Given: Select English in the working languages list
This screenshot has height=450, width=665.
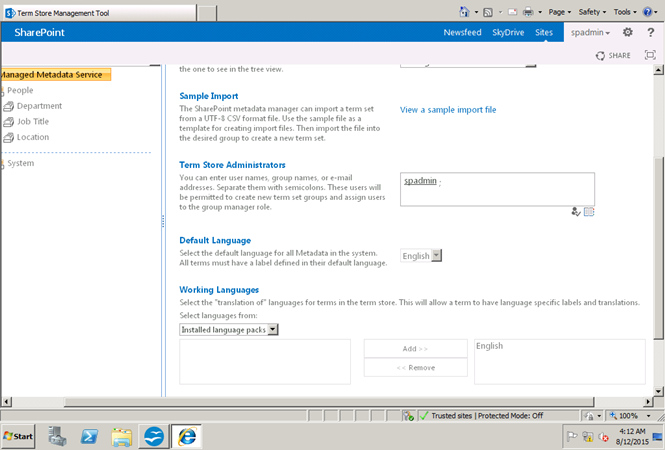Looking at the screenshot, I should coord(489,346).
